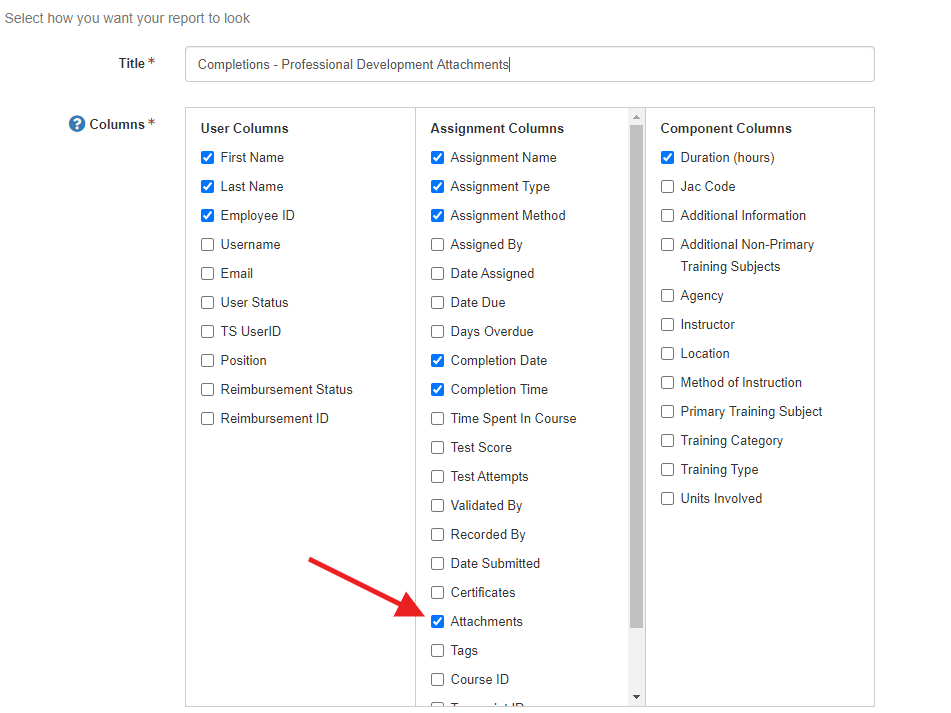Check the Test Score checkbox

[437, 447]
